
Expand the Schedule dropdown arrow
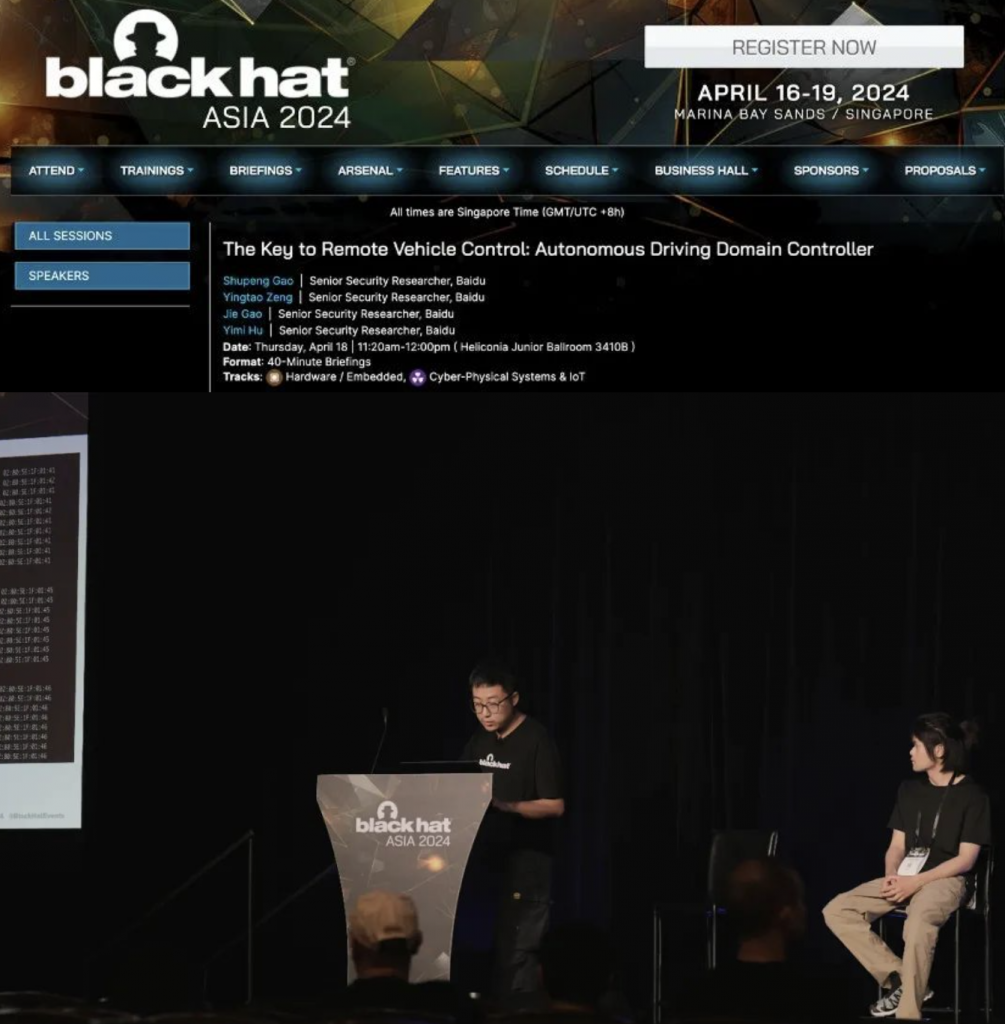614,170
